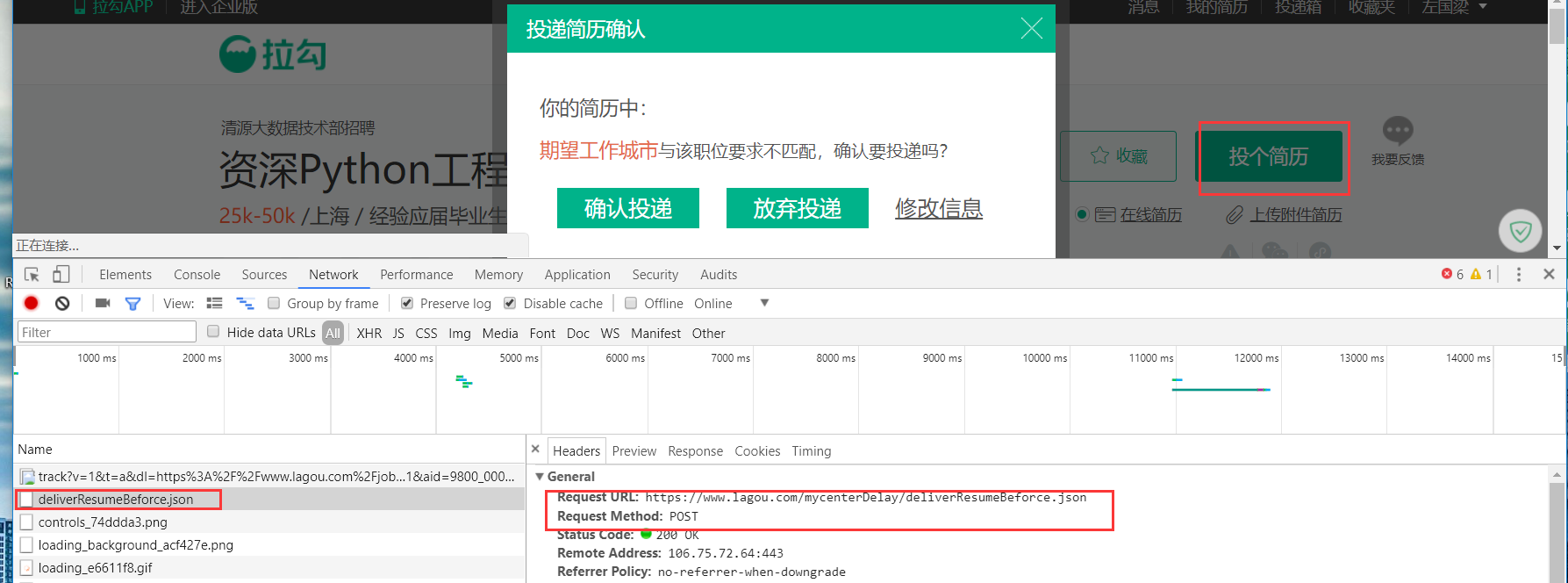Click the yellow warning count icon

(x=1476, y=274)
